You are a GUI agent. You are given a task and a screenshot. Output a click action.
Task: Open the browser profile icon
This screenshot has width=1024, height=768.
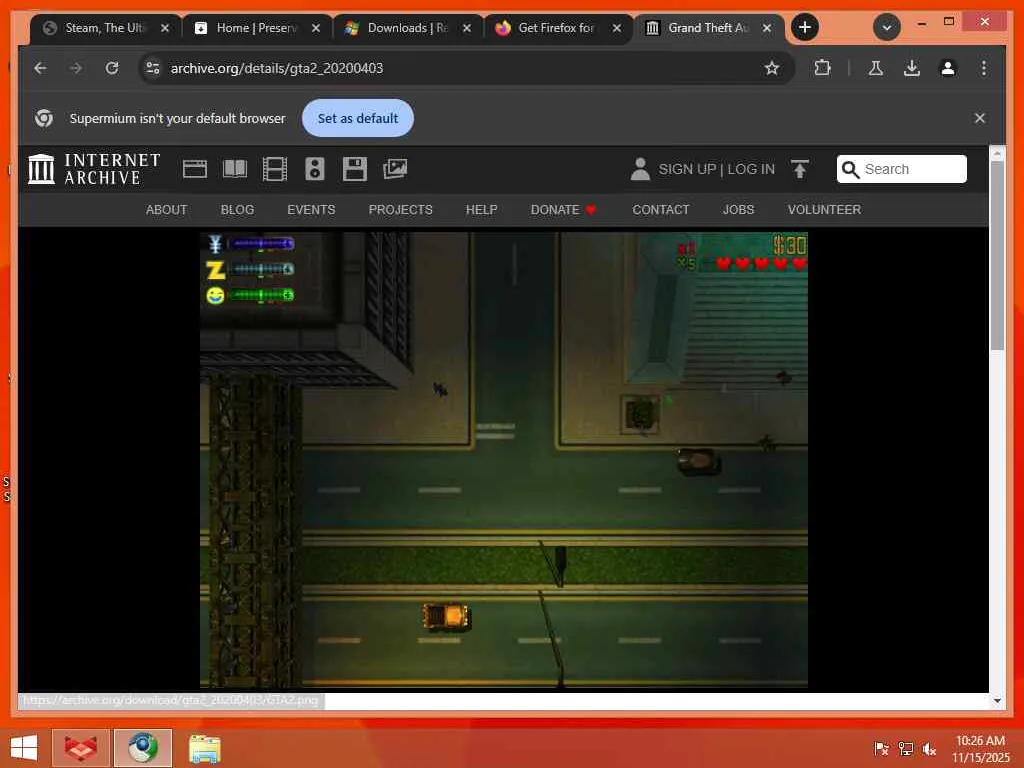coord(948,68)
